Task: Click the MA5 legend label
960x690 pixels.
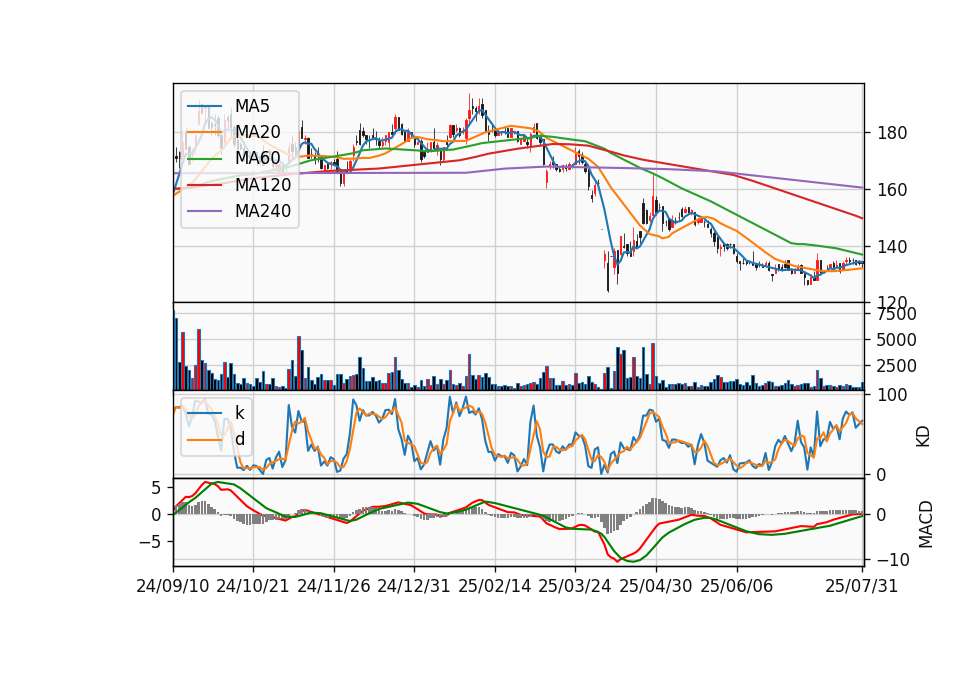Action: click(252, 106)
